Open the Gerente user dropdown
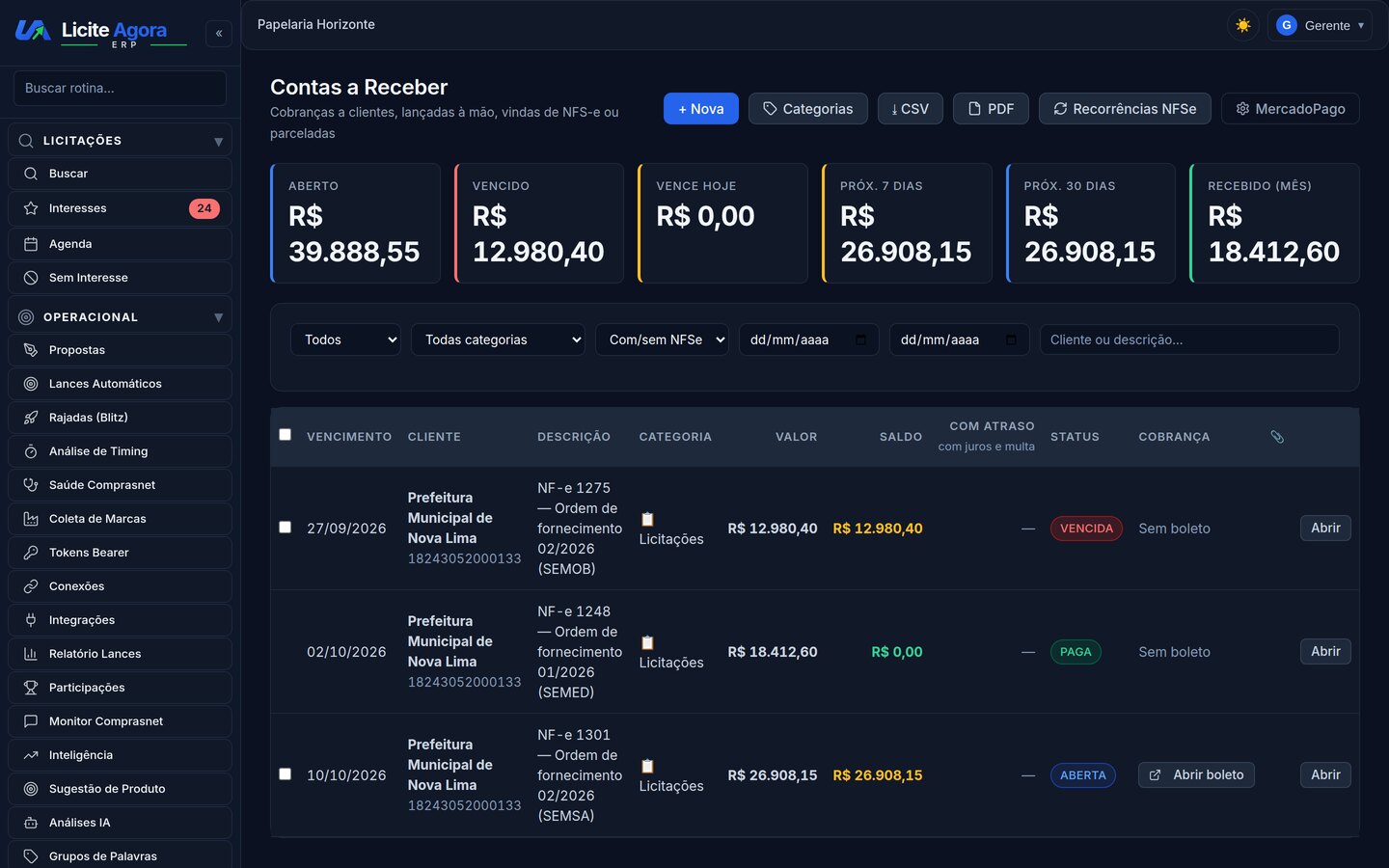The width and height of the screenshot is (1389, 868). [1320, 25]
